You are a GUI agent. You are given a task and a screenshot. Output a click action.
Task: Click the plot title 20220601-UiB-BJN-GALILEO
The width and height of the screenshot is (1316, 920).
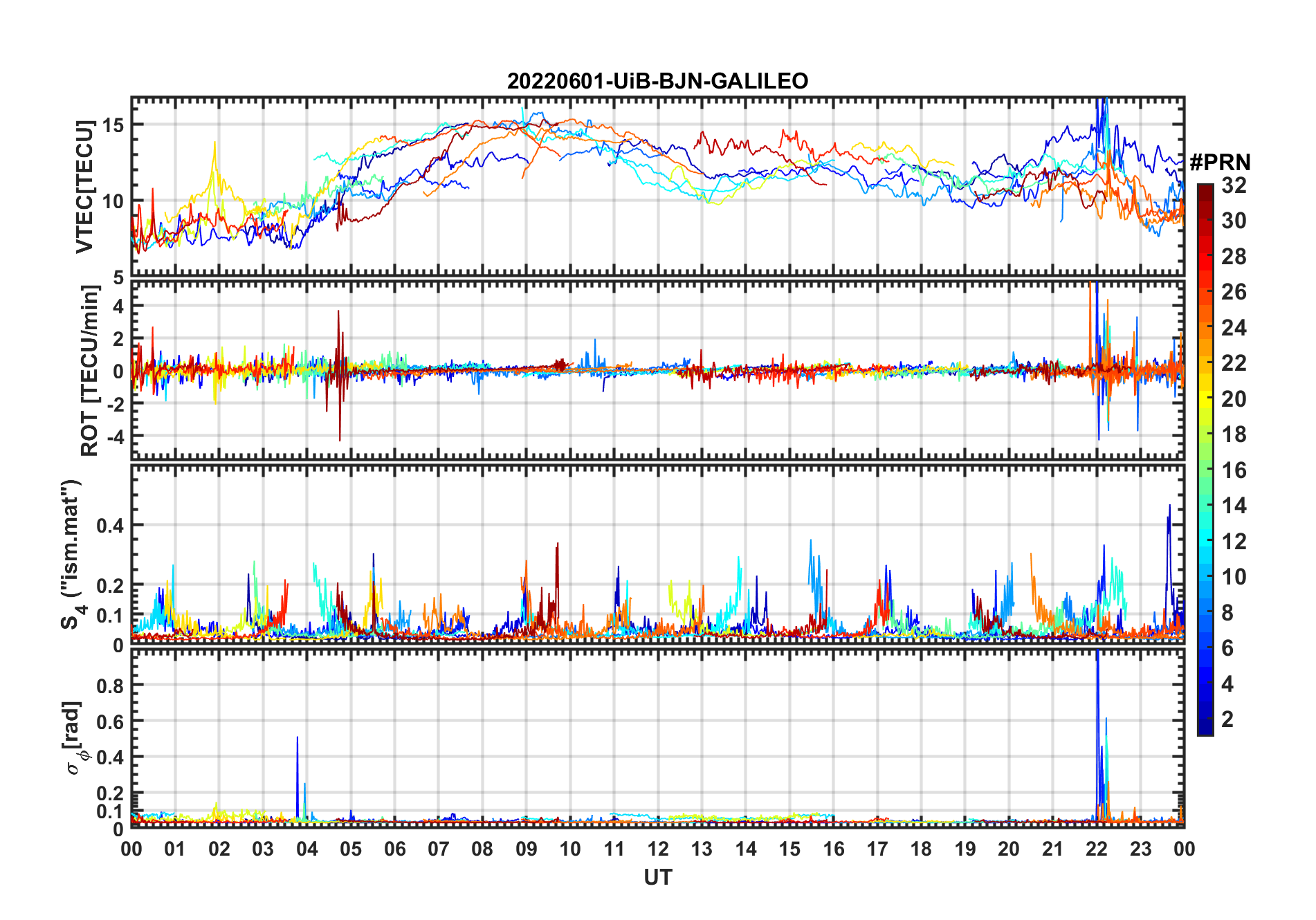[657, 82]
